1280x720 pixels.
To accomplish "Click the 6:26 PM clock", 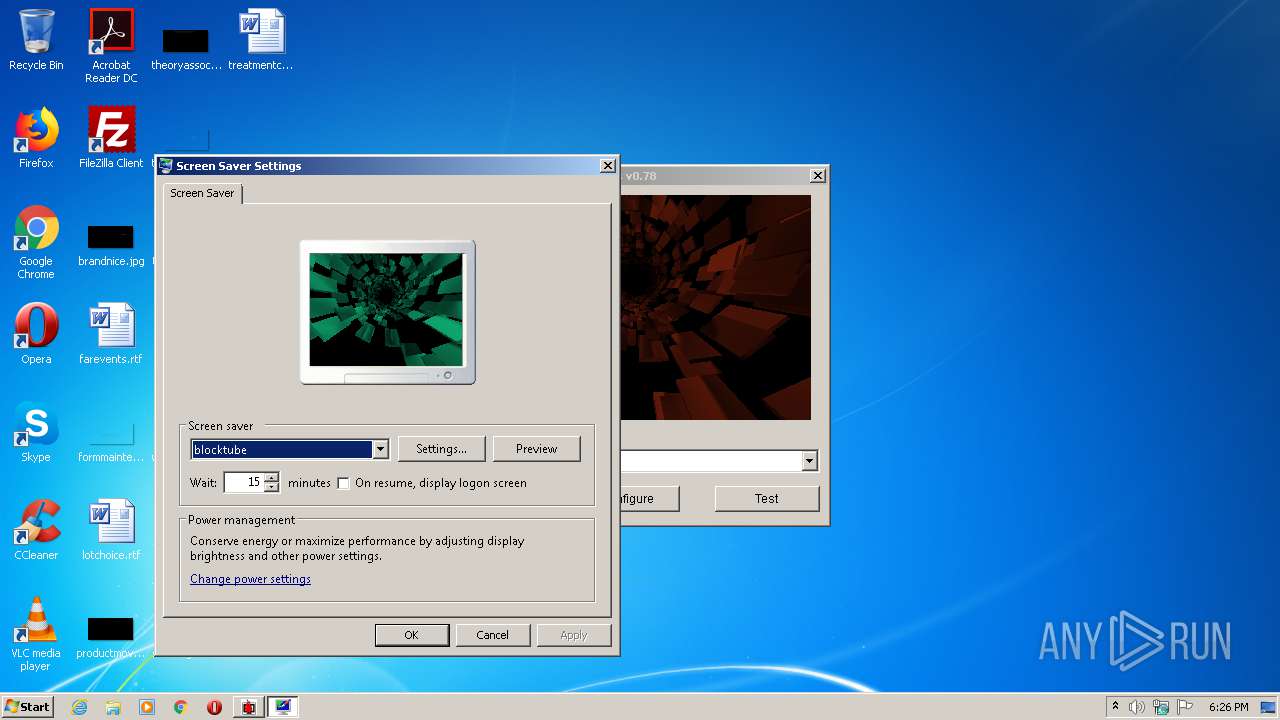I will coord(1228,707).
